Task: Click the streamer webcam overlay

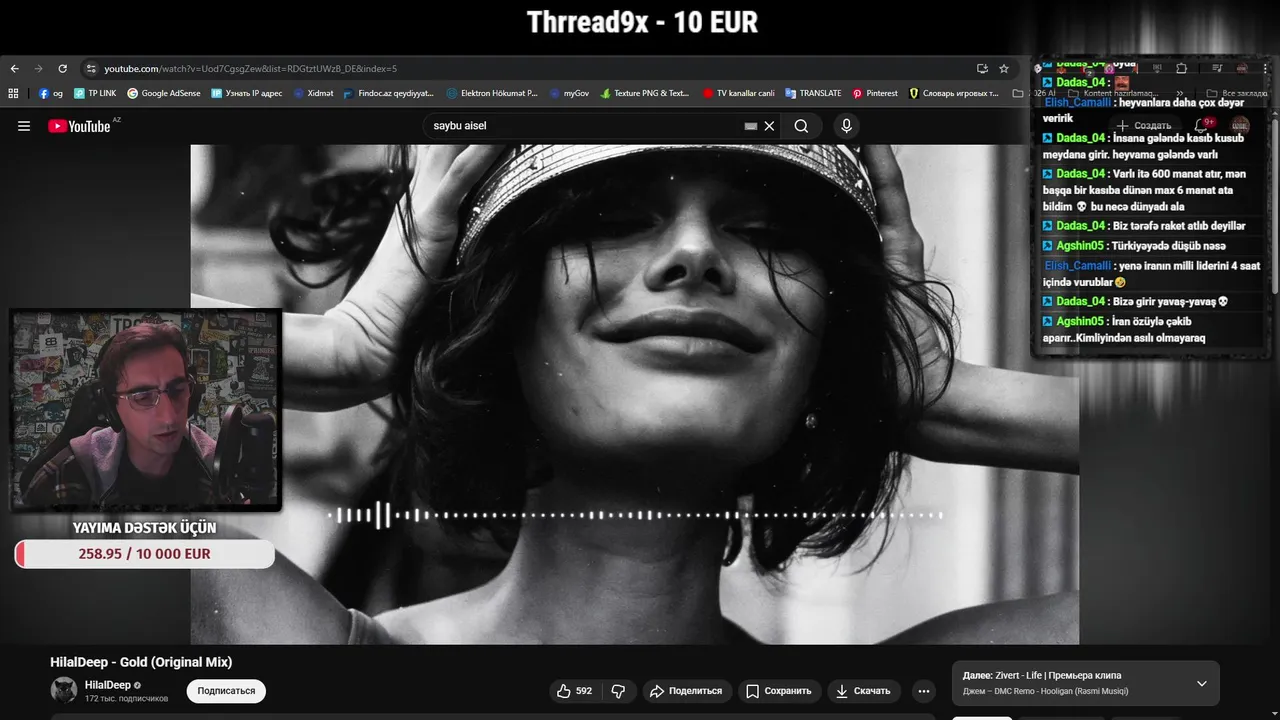Action: tap(146, 410)
